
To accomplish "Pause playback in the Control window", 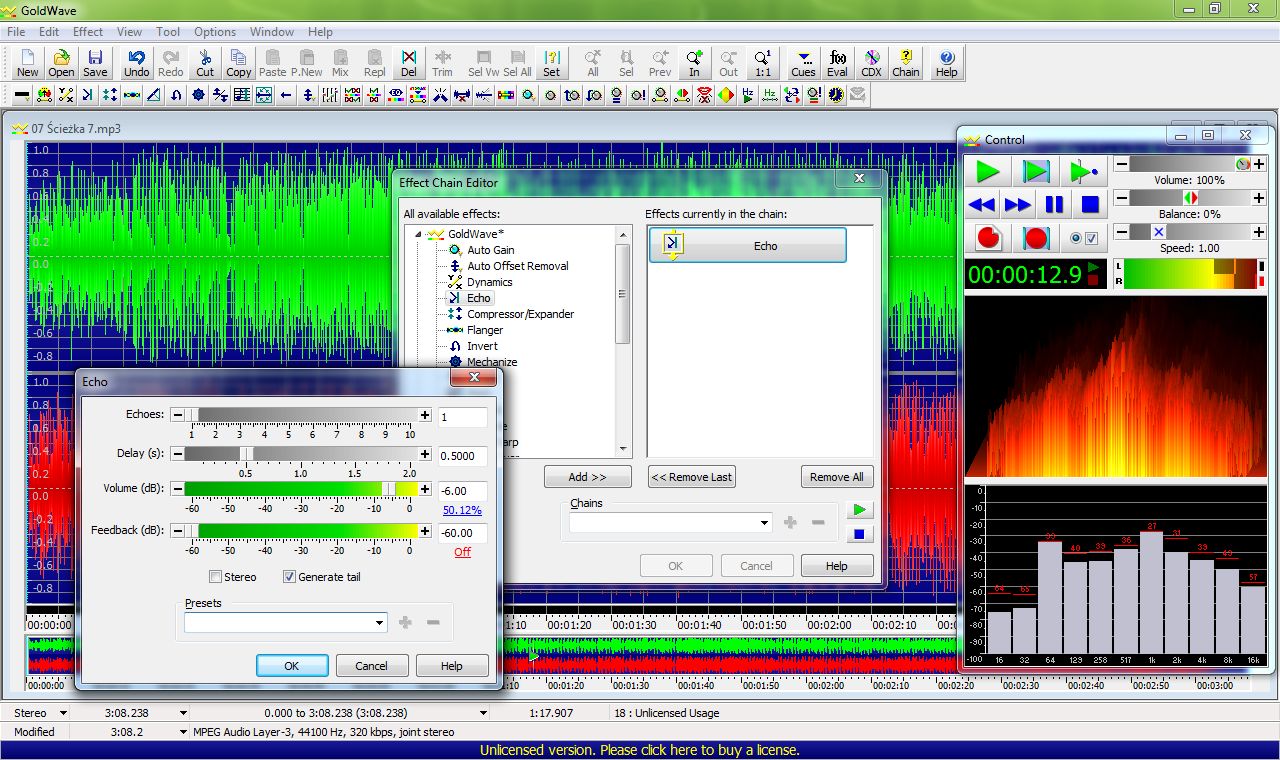I will click(1054, 204).
